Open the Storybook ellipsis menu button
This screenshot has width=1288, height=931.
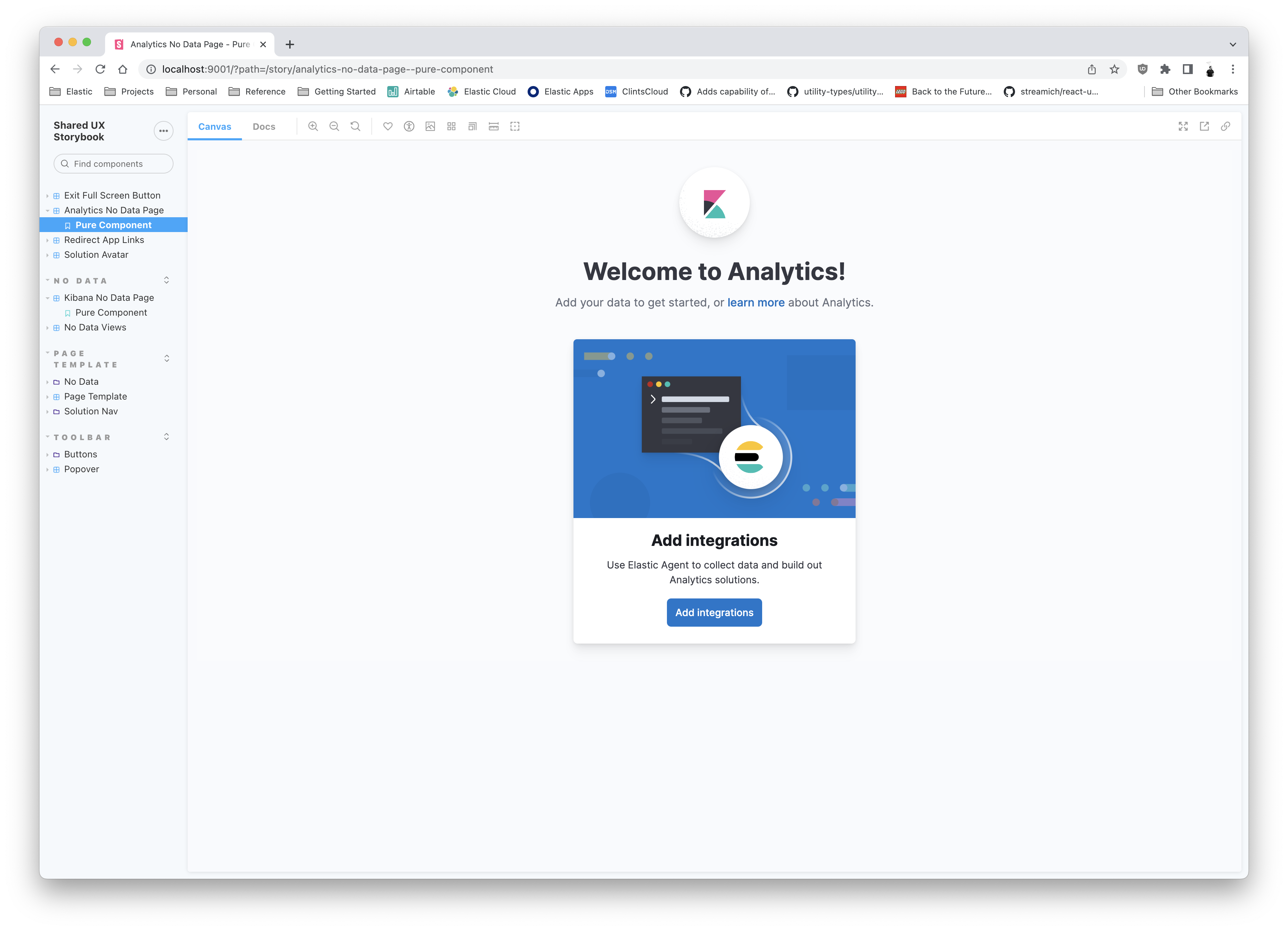[164, 131]
